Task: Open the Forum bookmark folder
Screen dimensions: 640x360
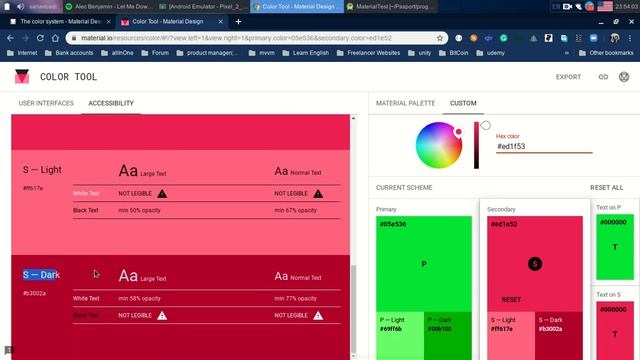Action: pyautogui.click(x=155, y=53)
